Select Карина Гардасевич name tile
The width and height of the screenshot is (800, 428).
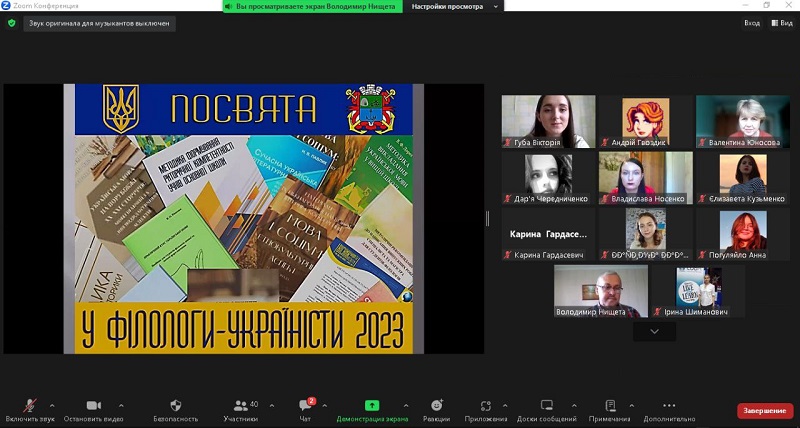(548, 235)
